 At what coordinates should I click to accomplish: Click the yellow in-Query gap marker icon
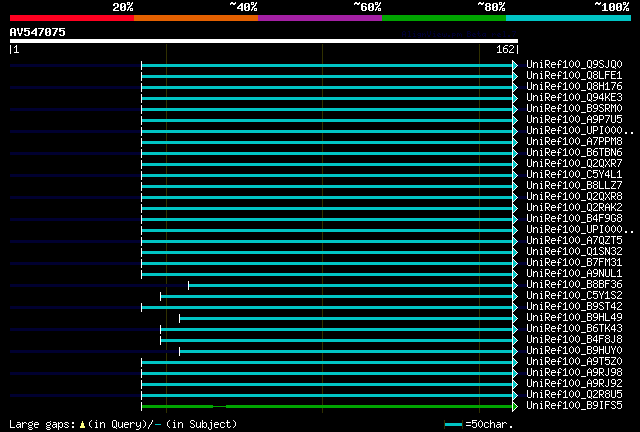coord(82,425)
